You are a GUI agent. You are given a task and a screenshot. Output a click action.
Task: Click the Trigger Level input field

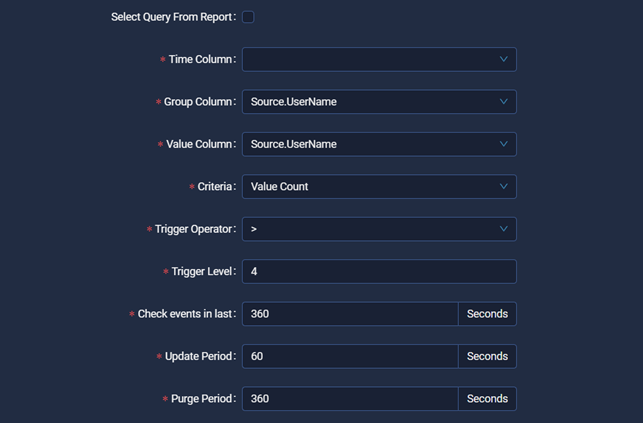click(378, 272)
